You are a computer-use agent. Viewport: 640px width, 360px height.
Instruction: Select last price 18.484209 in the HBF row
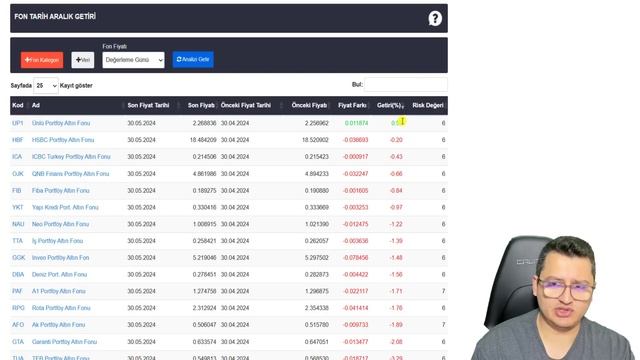pos(203,140)
